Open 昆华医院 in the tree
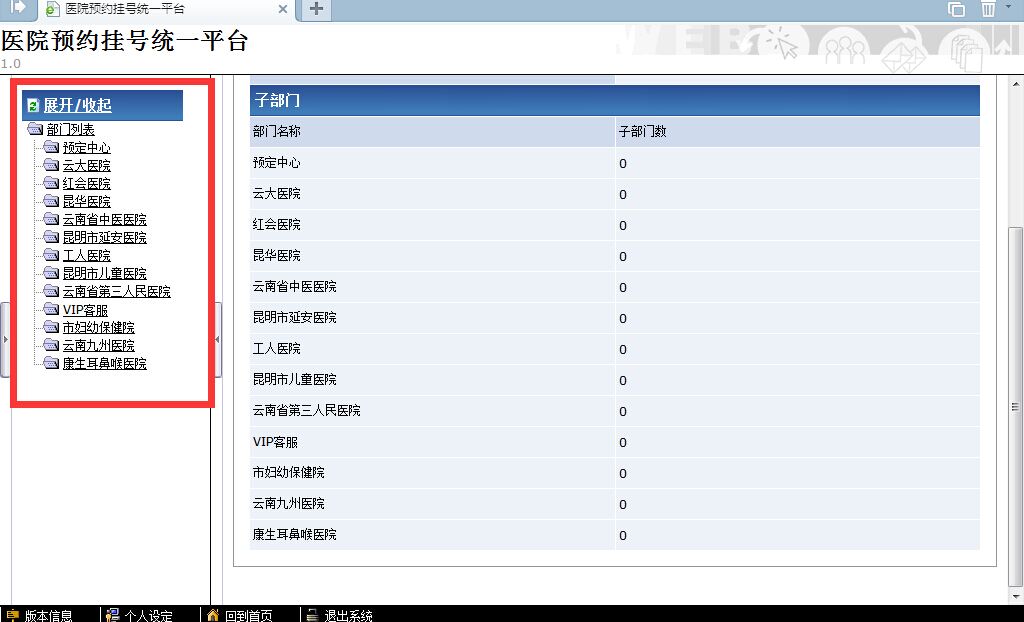Viewport: 1024px width, 622px height. coord(87,201)
